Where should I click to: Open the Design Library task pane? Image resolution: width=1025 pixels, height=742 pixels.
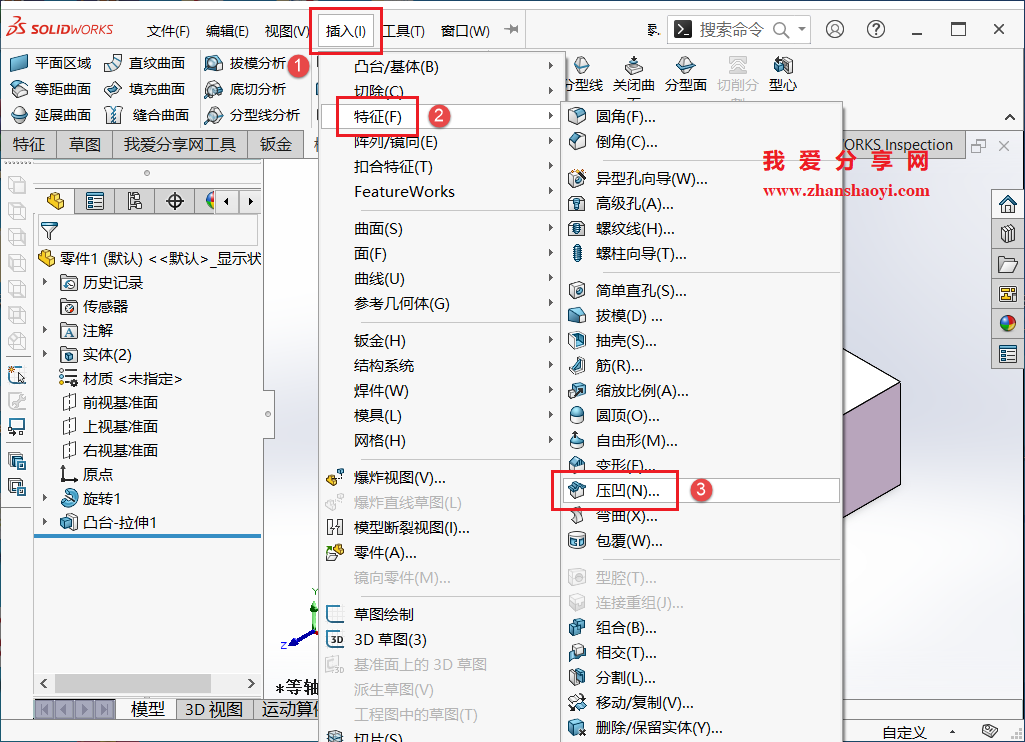point(1009,233)
